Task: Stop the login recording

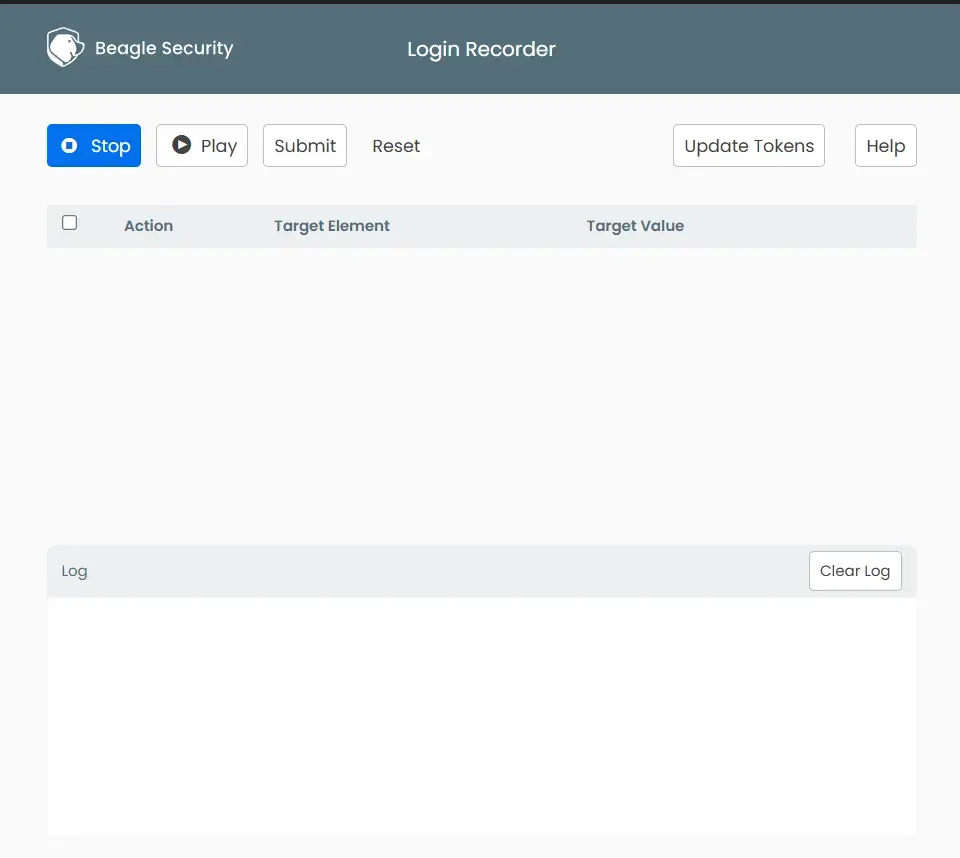Action: [94, 146]
